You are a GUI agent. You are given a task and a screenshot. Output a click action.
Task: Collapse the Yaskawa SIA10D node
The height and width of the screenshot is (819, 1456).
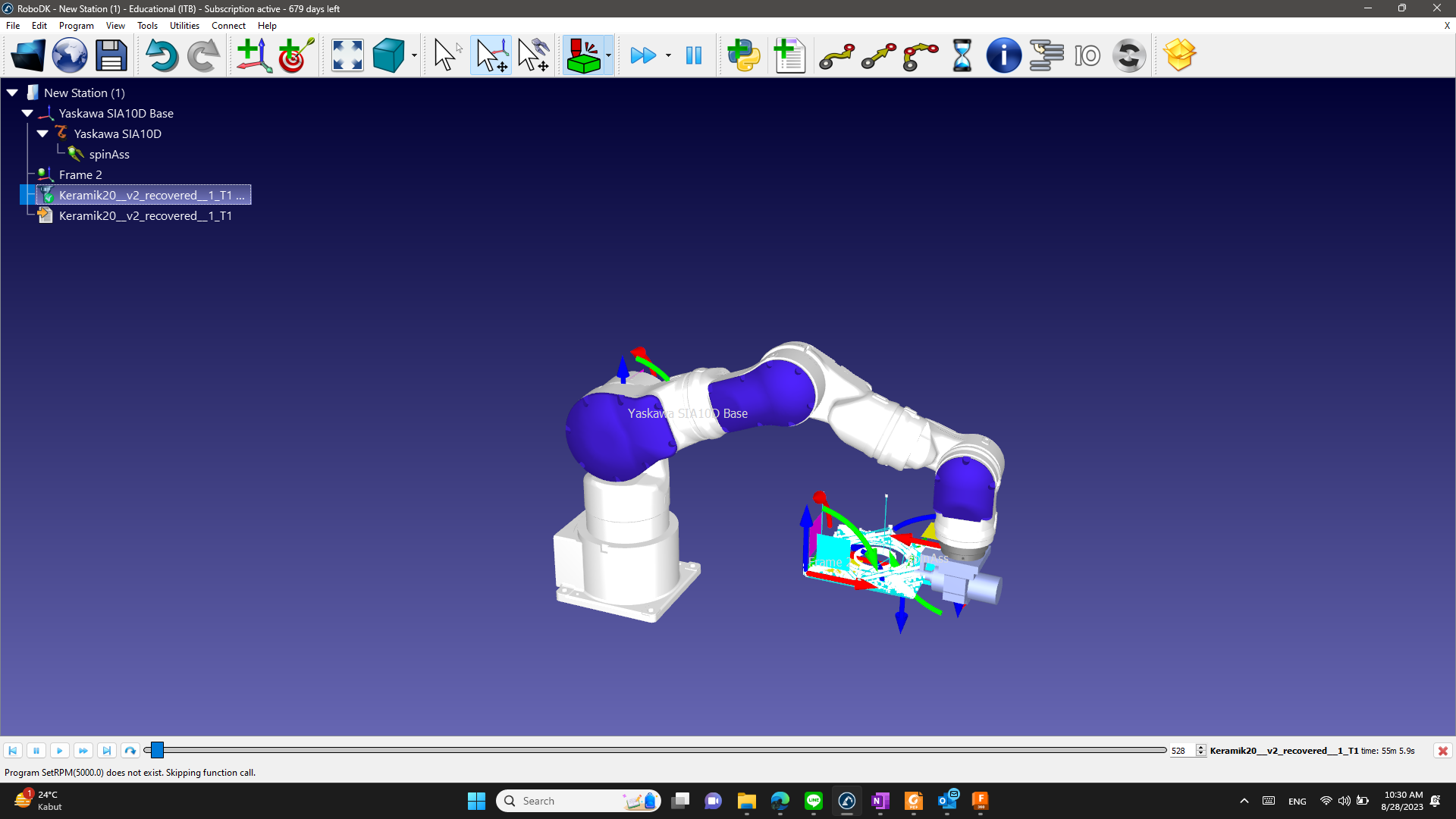click(x=42, y=133)
